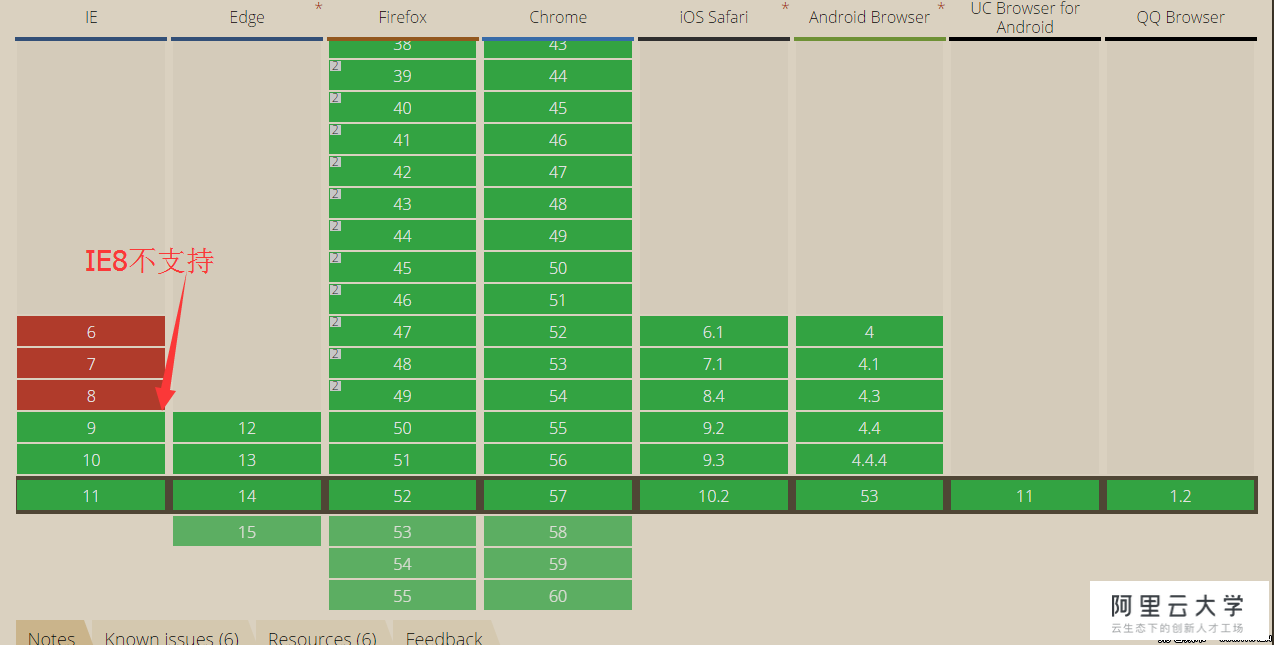Select the Chrome 48 cell

click(558, 204)
